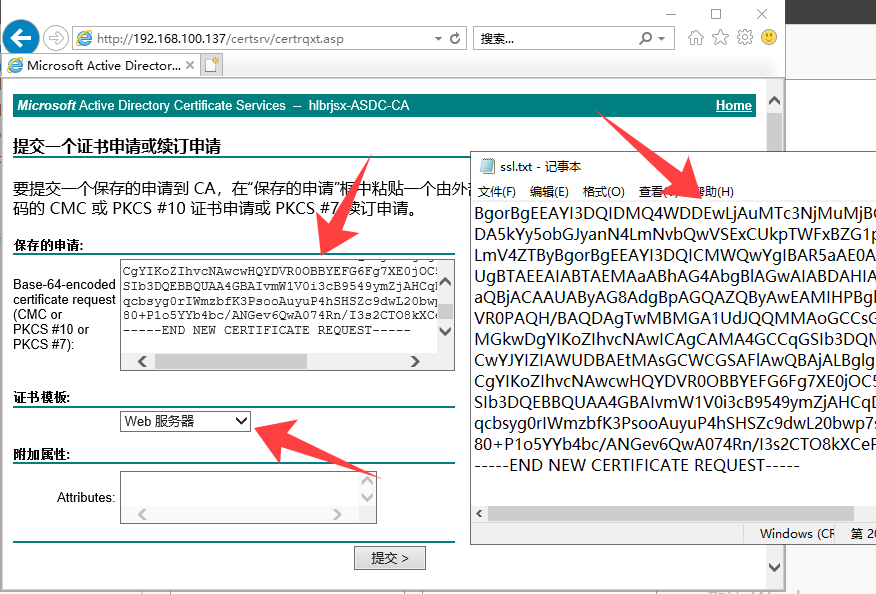876x594 pixels.
Task: Open a new browser tab
Action: (212, 65)
